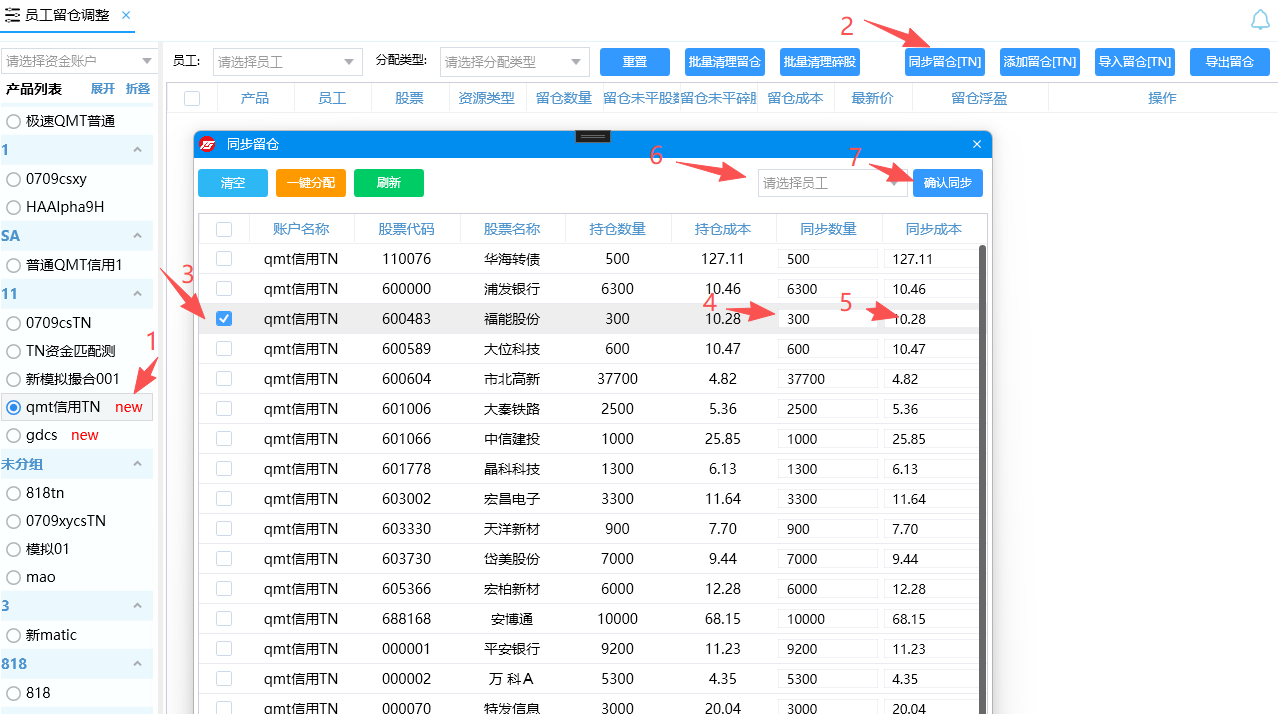
Task: Click the 导出留仓 button
Action: coord(1230,62)
